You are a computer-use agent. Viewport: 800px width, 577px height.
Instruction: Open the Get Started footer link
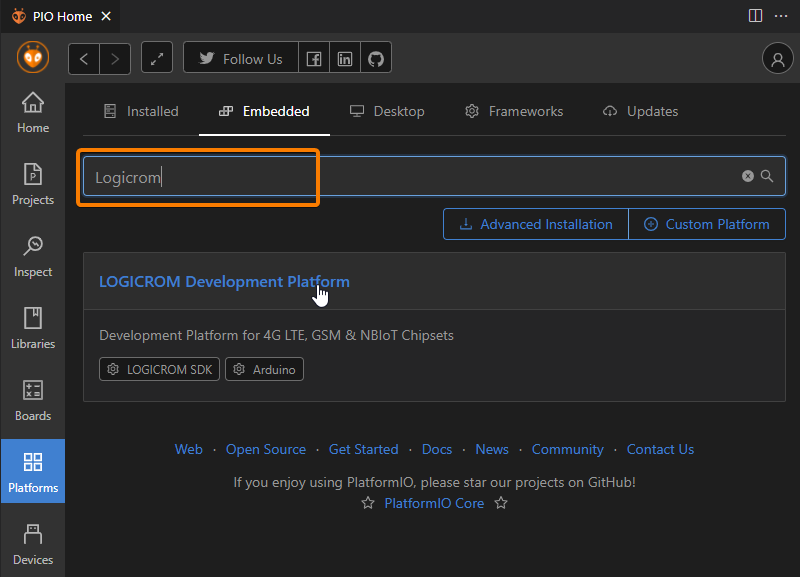click(363, 449)
